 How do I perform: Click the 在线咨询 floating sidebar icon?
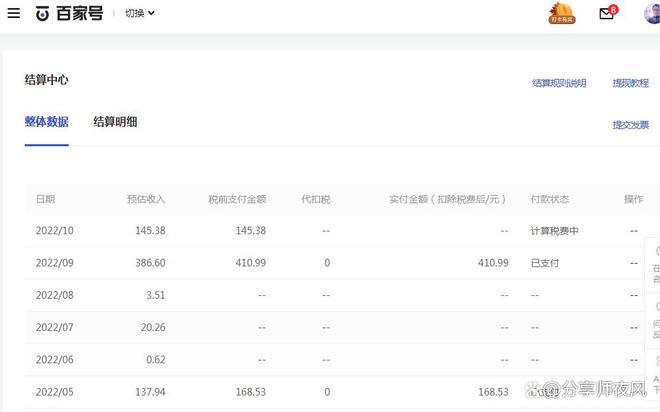[656, 260]
